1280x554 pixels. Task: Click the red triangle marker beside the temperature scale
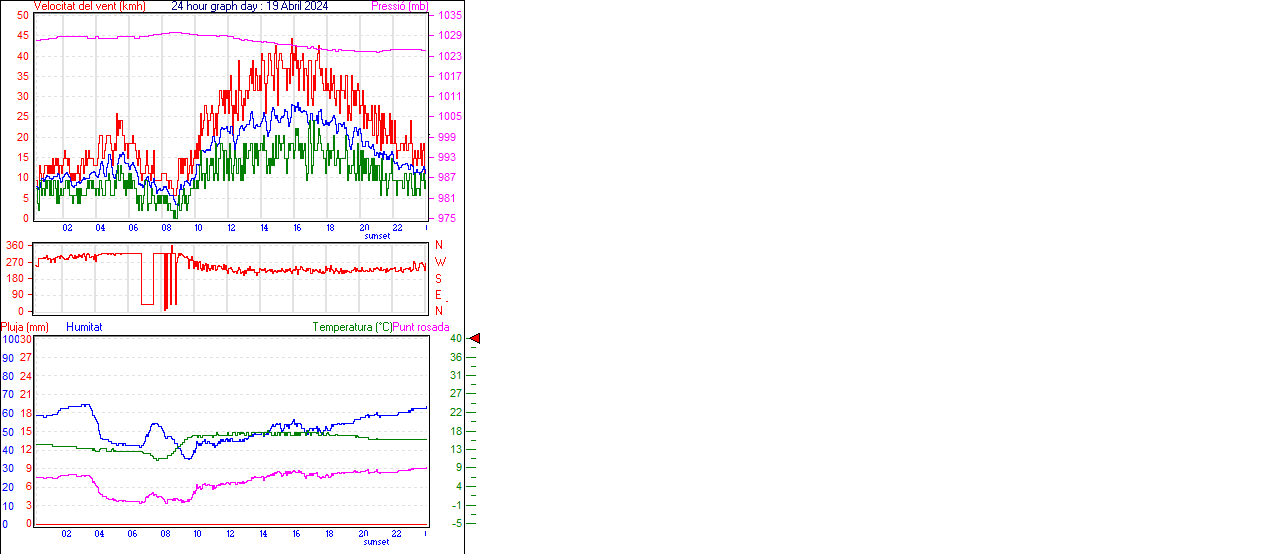(475, 339)
